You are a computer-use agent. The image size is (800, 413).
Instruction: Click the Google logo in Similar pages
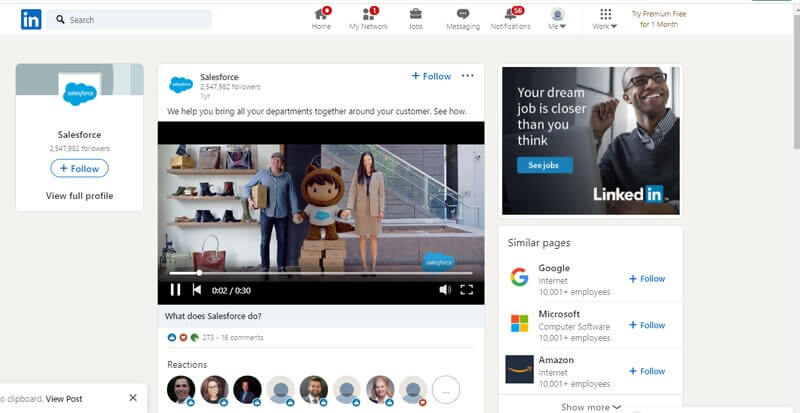click(x=519, y=278)
